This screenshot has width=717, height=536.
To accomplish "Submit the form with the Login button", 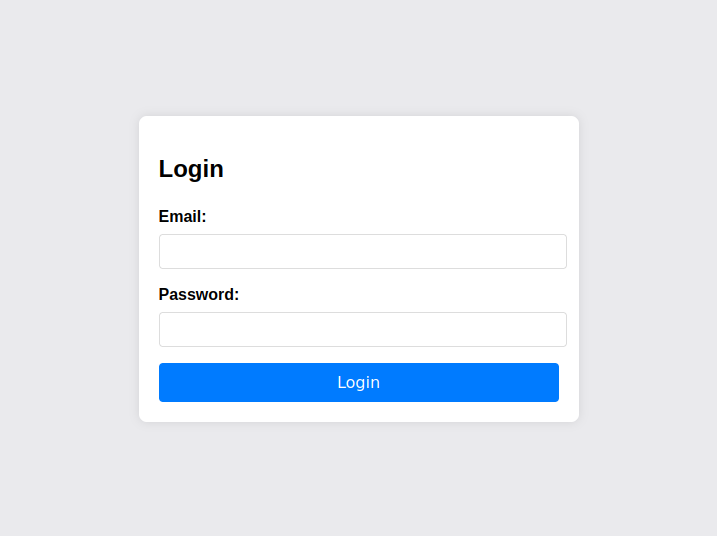I will [x=358, y=382].
